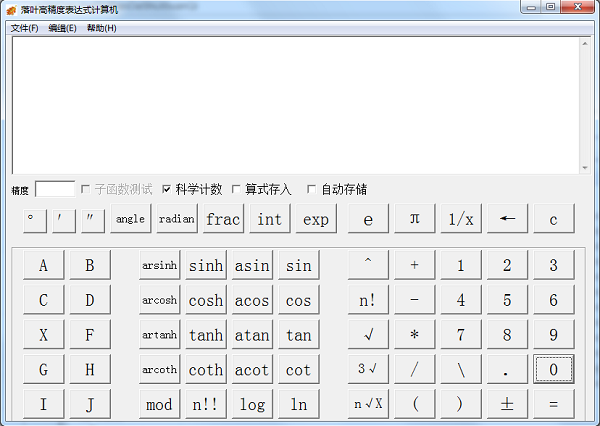Click the right parenthesis button
Viewport: 600px width, 426px height.
click(x=461, y=404)
